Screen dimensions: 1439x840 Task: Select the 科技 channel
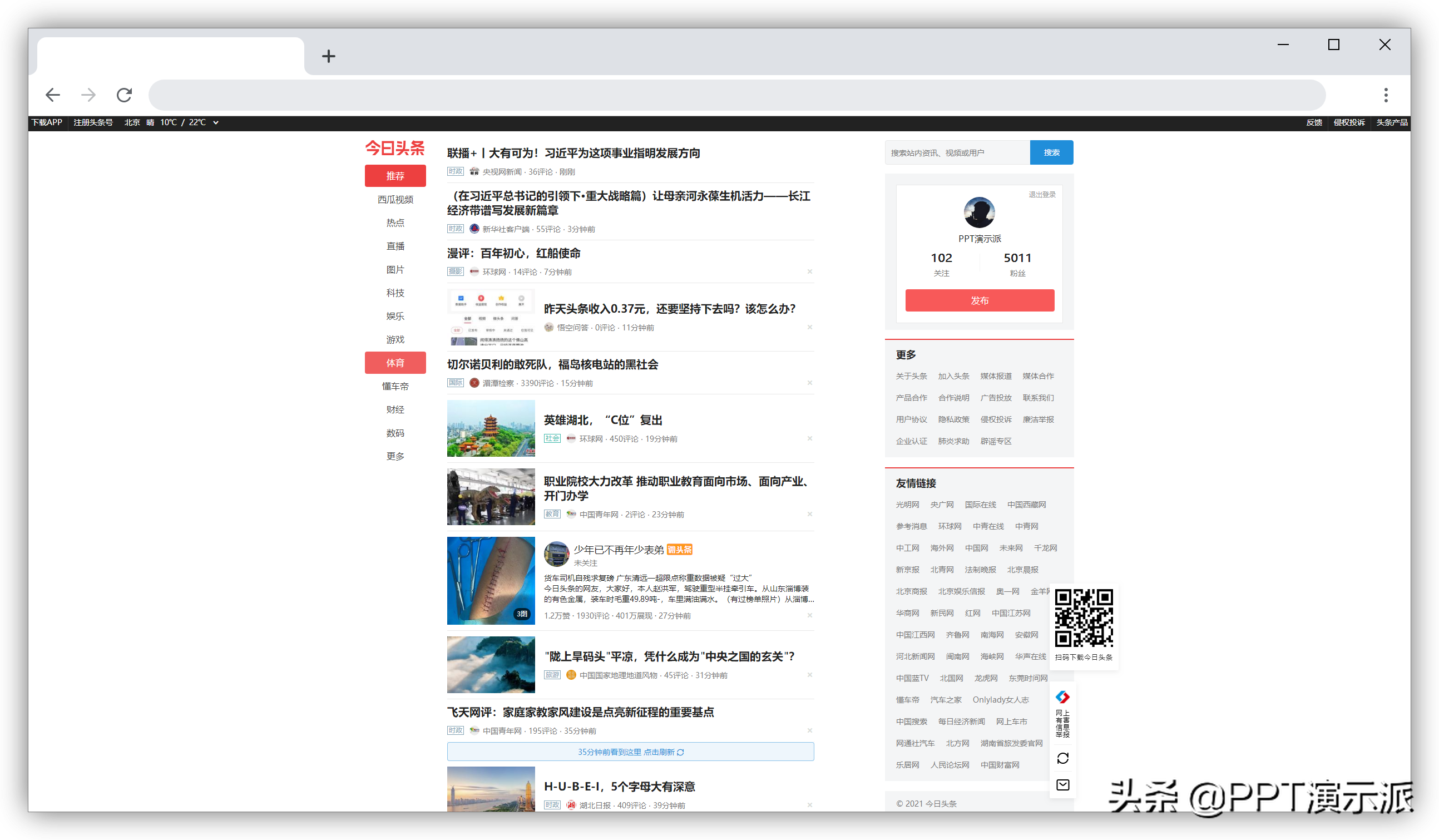395,293
